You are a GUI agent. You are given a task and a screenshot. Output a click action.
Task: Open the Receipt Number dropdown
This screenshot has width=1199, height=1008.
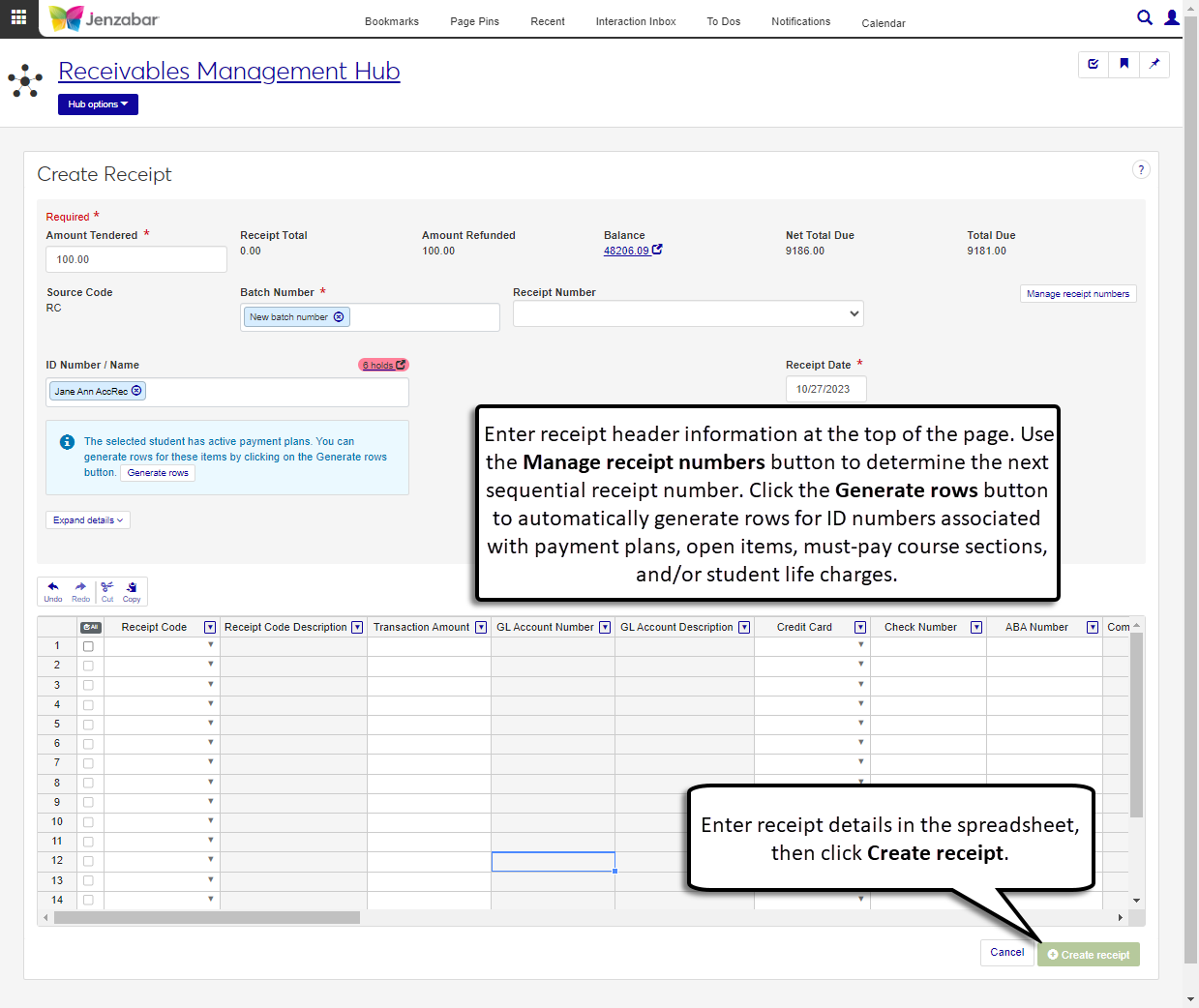[x=687, y=313]
